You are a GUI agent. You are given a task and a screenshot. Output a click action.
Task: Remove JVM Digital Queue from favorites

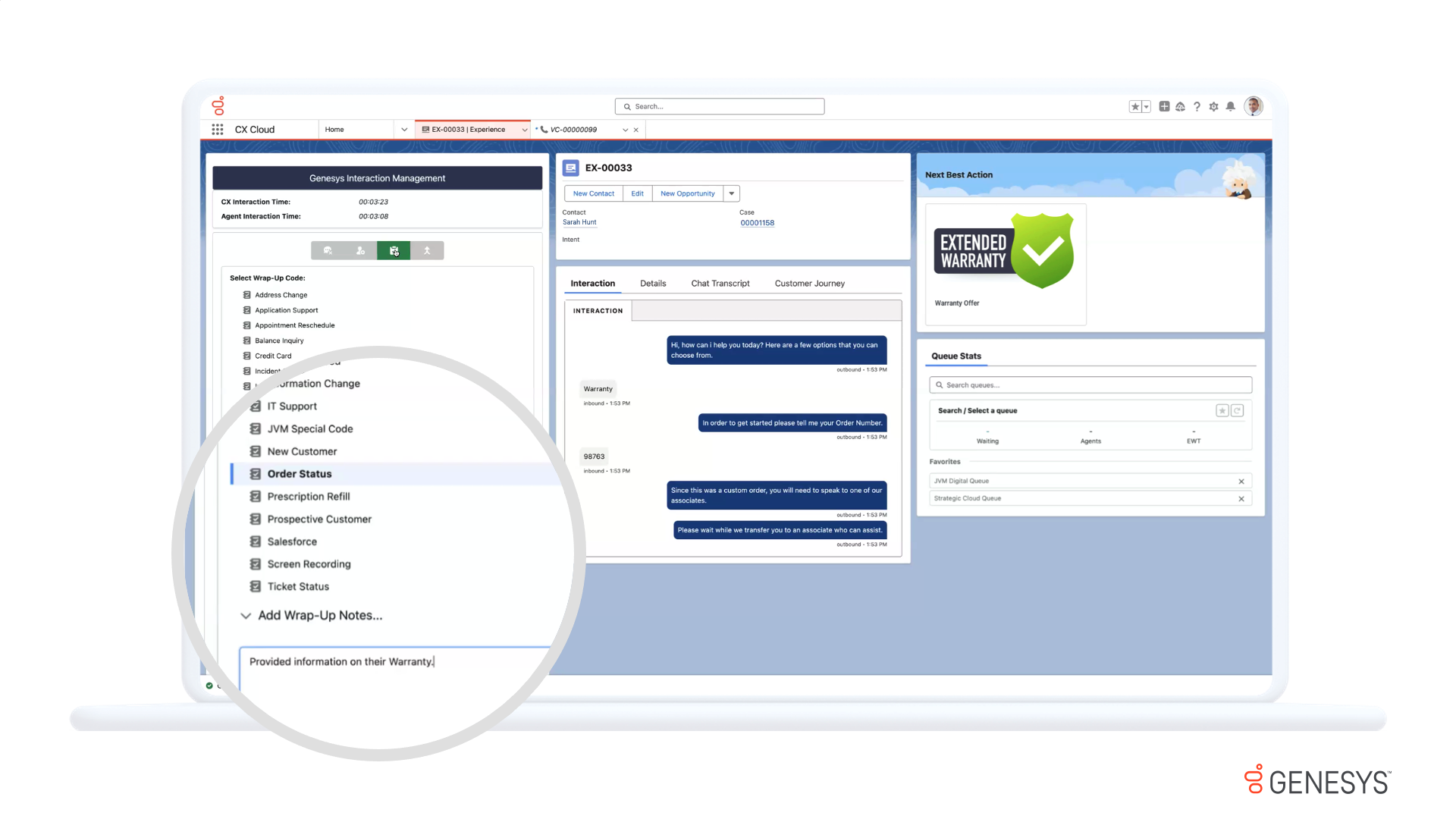[1241, 482]
